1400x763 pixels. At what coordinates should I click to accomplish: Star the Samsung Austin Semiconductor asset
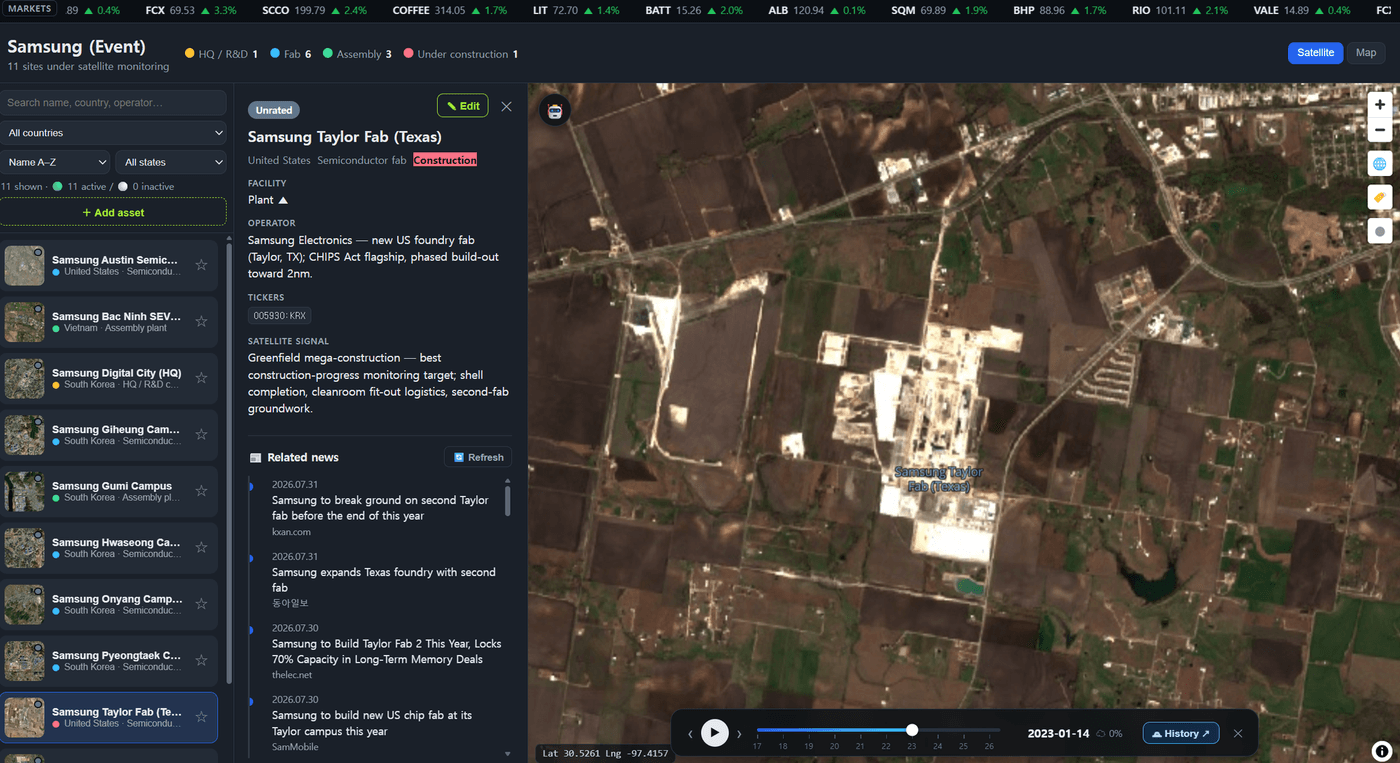201,265
